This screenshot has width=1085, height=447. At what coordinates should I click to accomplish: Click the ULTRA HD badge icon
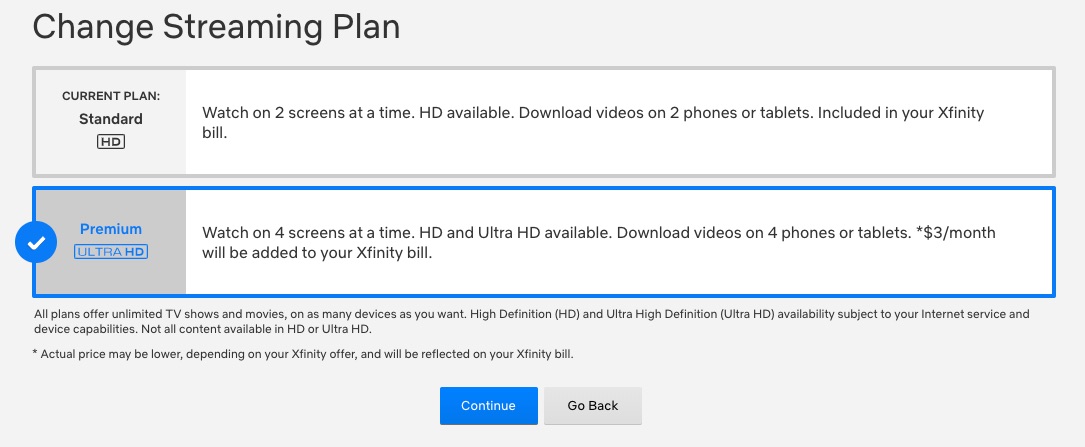(111, 252)
